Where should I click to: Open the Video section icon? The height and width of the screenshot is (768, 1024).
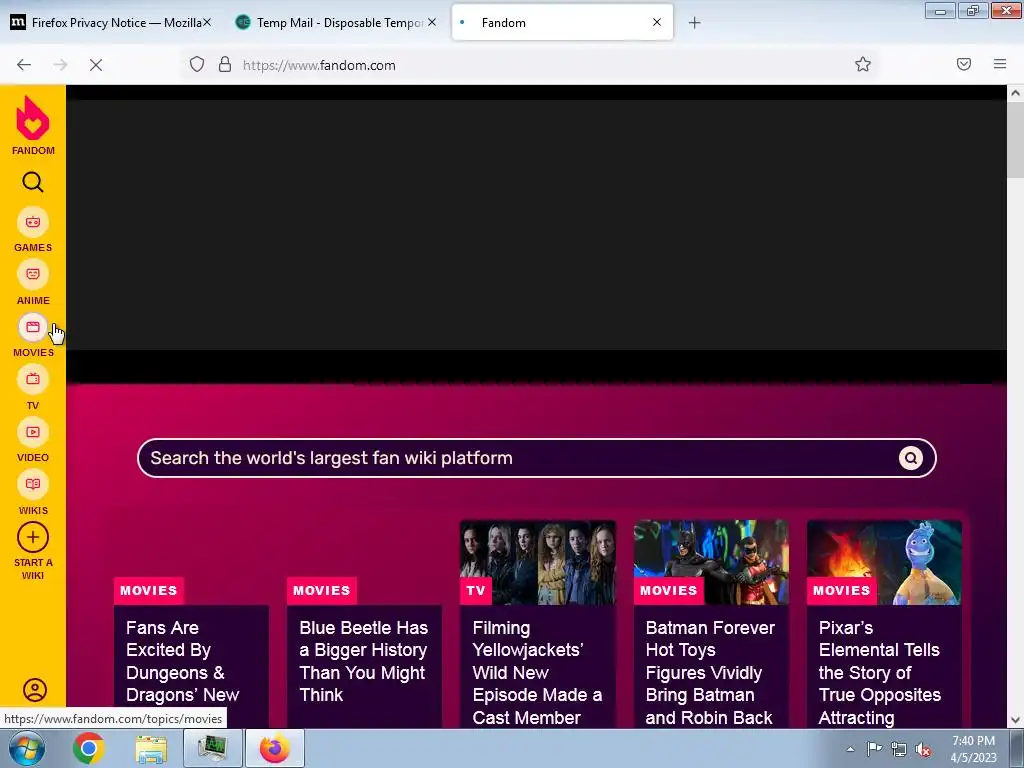[x=33, y=432]
